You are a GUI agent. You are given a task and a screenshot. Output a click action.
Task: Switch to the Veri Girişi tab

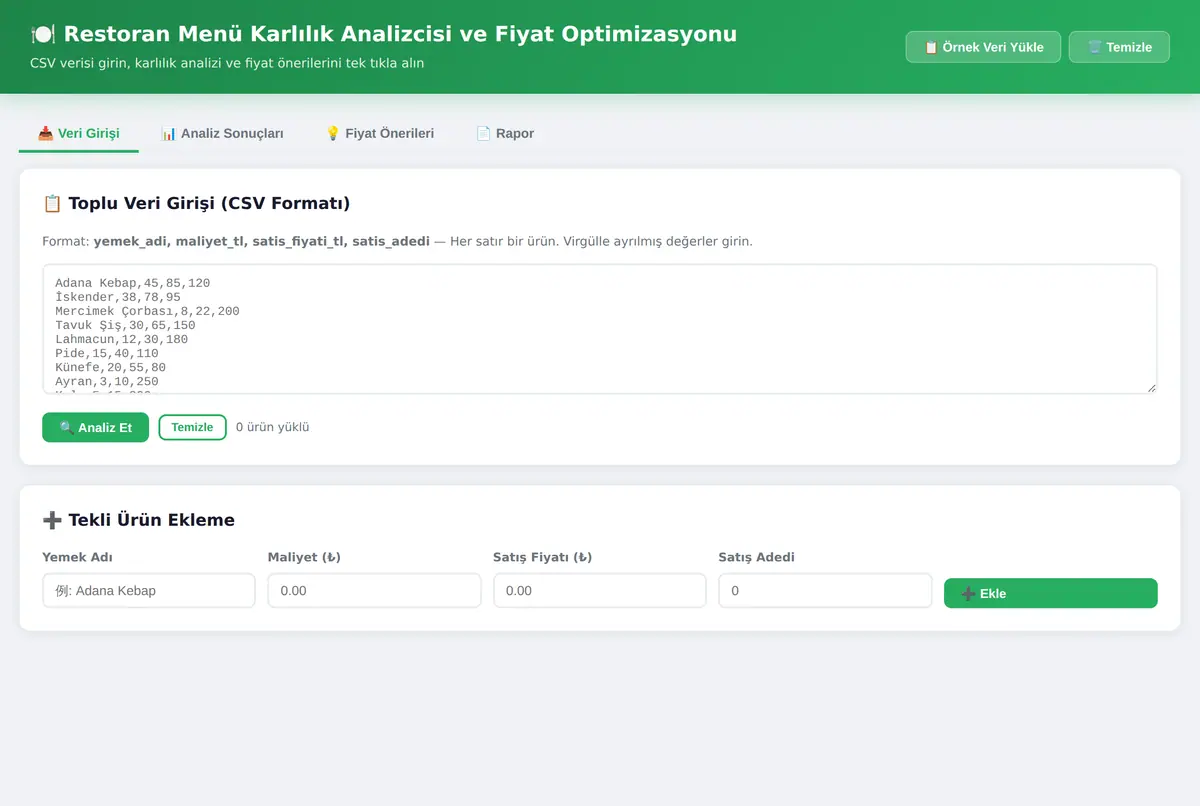click(x=78, y=133)
